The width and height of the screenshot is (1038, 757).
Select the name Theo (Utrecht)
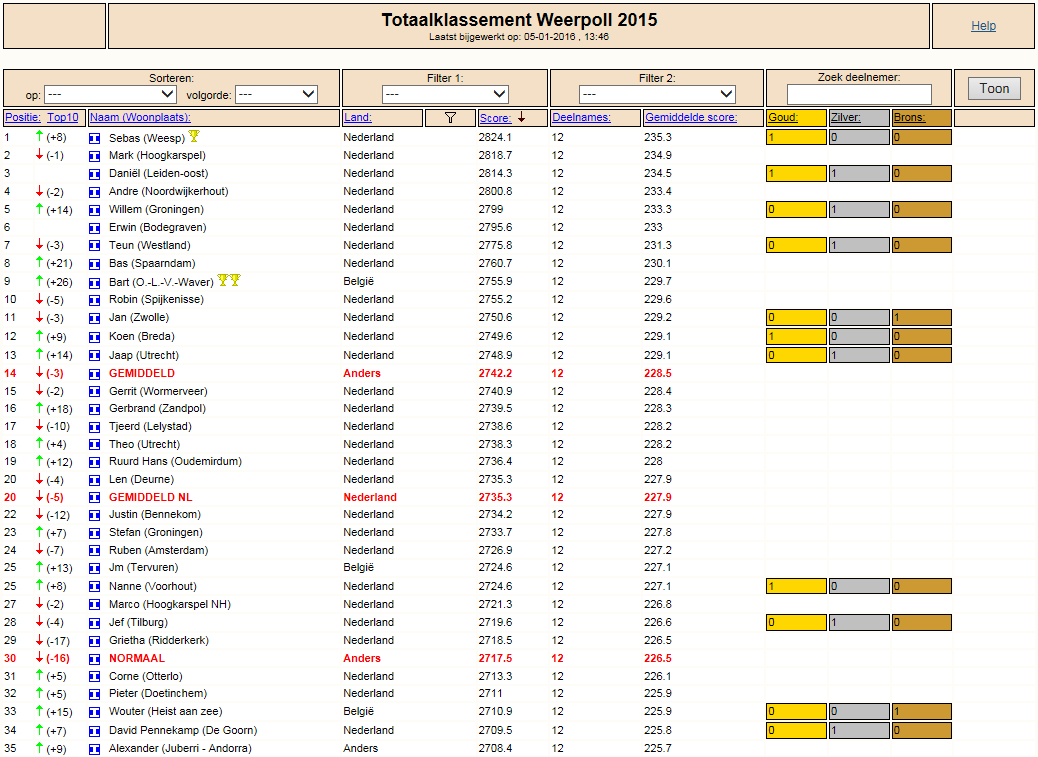click(x=144, y=445)
